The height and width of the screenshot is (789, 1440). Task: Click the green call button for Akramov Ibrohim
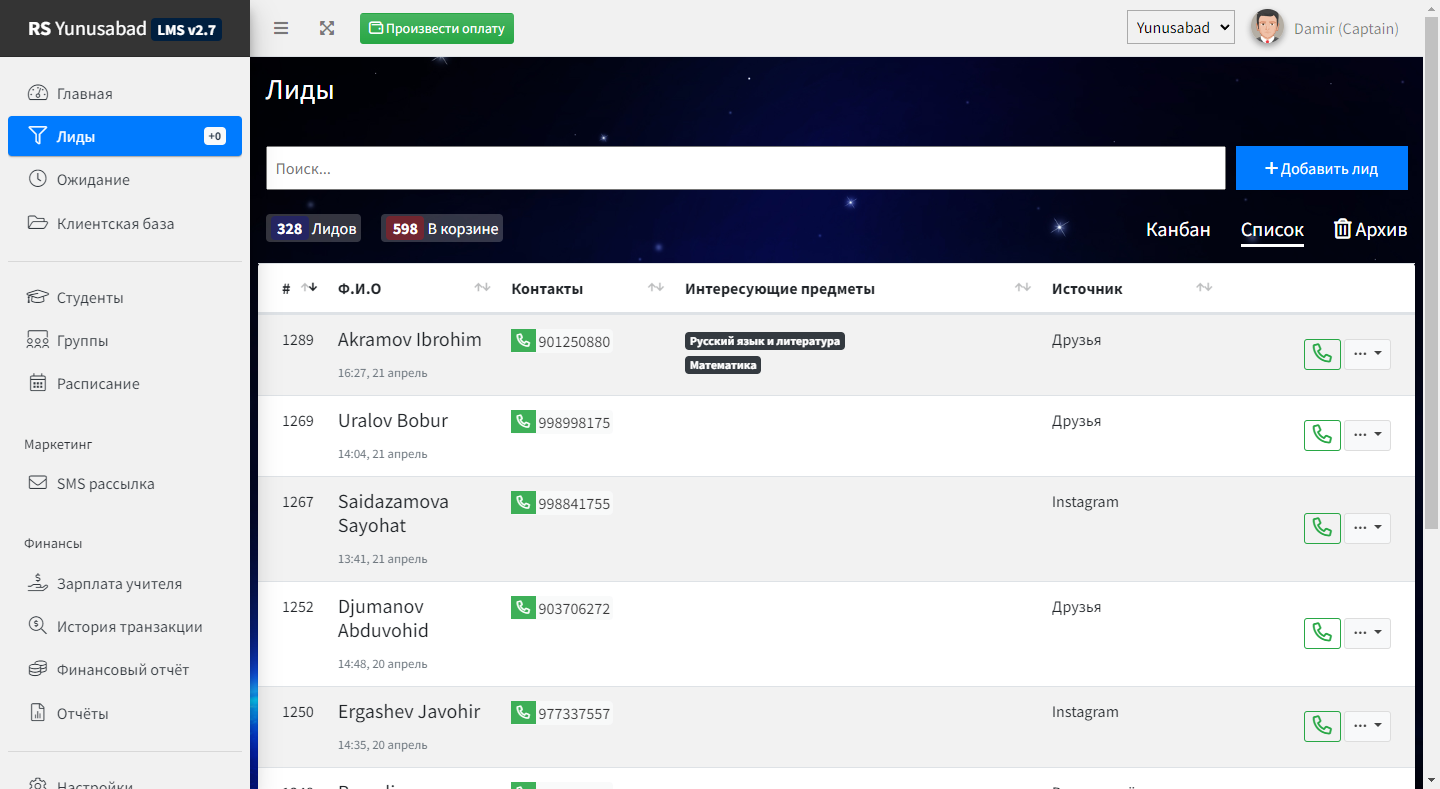click(1322, 354)
